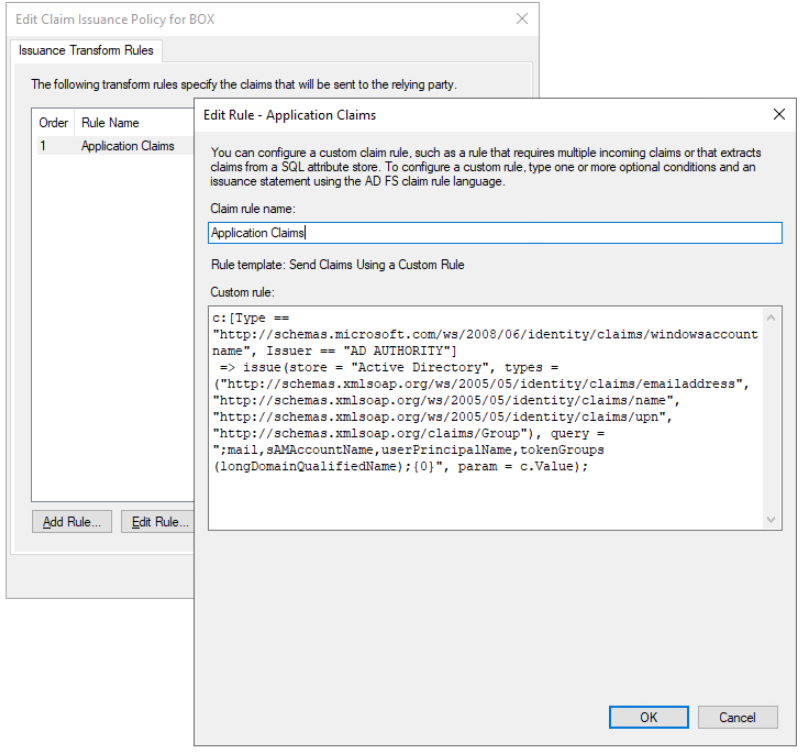The height and width of the screenshot is (753, 808).
Task: Click the Order column header
Action: click(x=53, y=123)
